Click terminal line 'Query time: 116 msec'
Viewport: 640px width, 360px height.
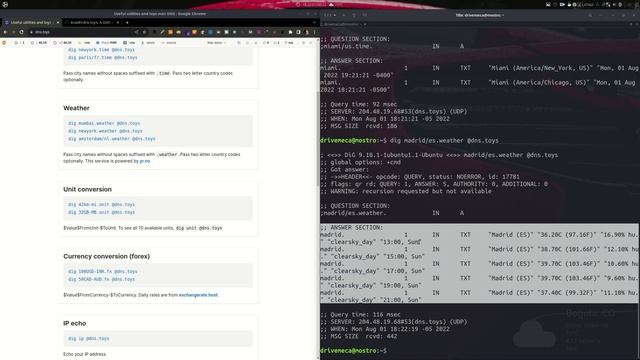tap(360, 315)
